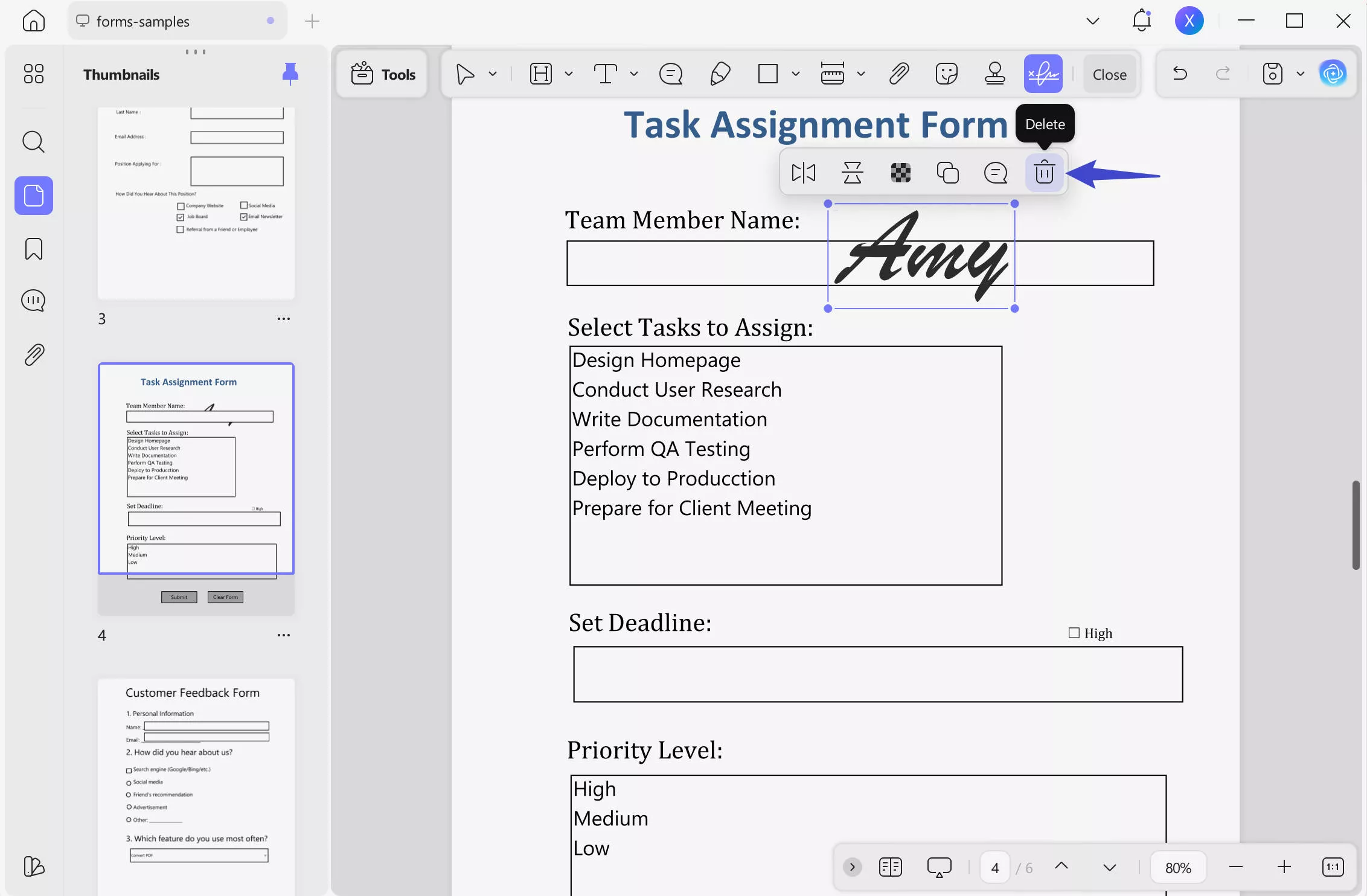1367x896 pixels.
Task: Click the page number input field
Action: click(994, 866)
